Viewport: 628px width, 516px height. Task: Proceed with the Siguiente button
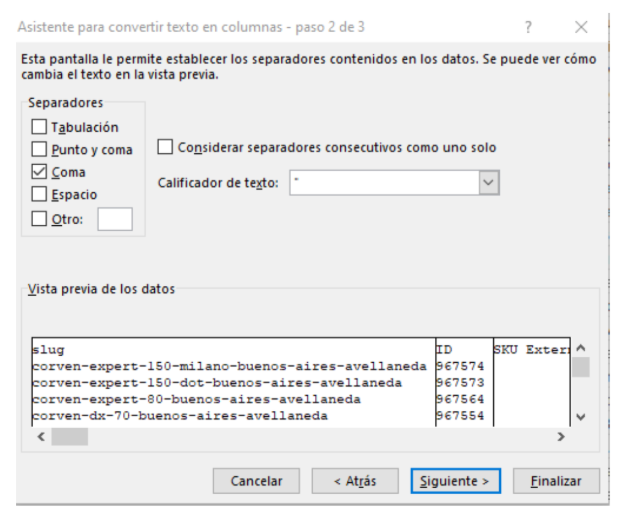pos(454,481)
